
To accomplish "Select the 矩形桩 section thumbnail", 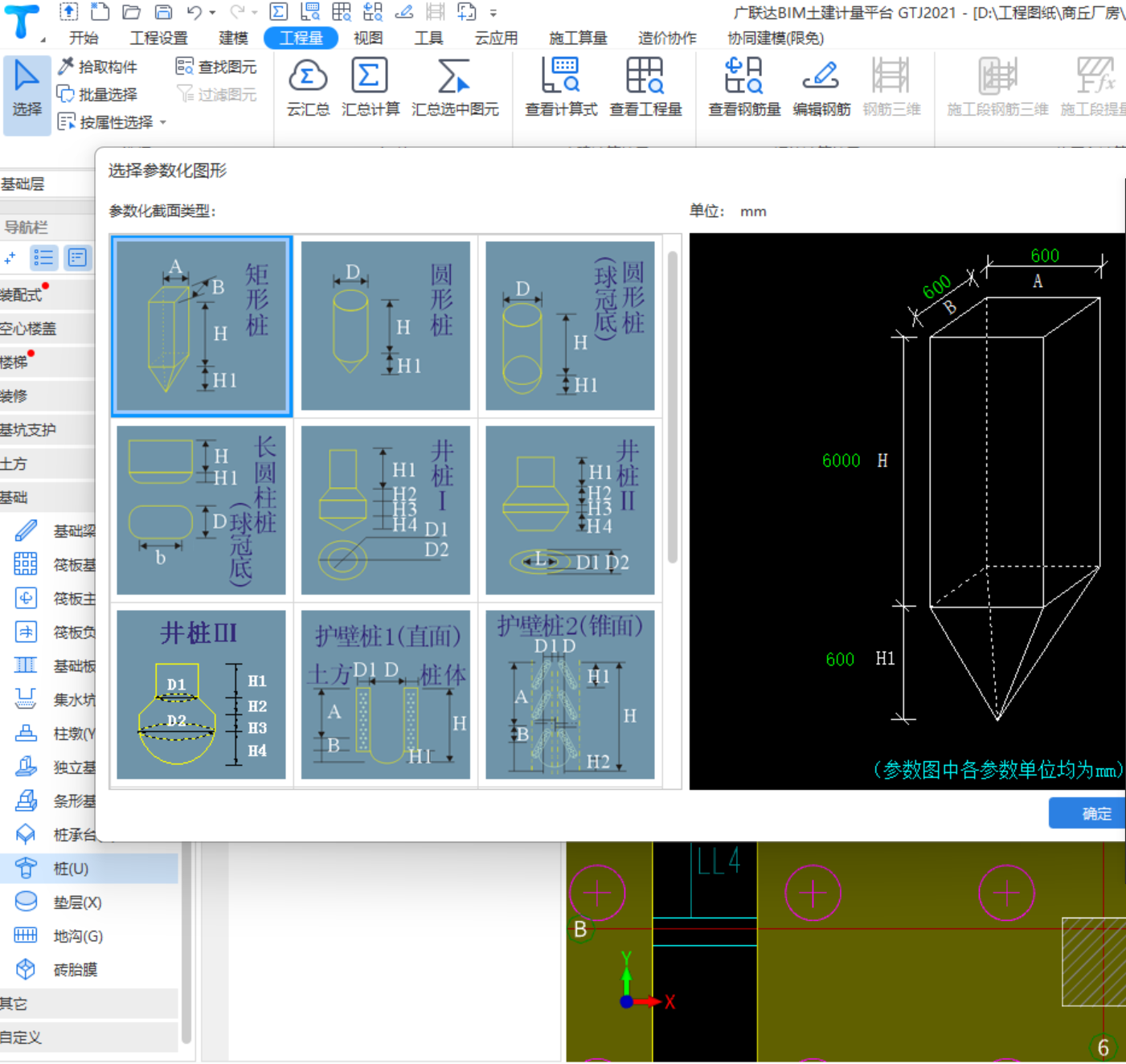I will click(201, 325).
